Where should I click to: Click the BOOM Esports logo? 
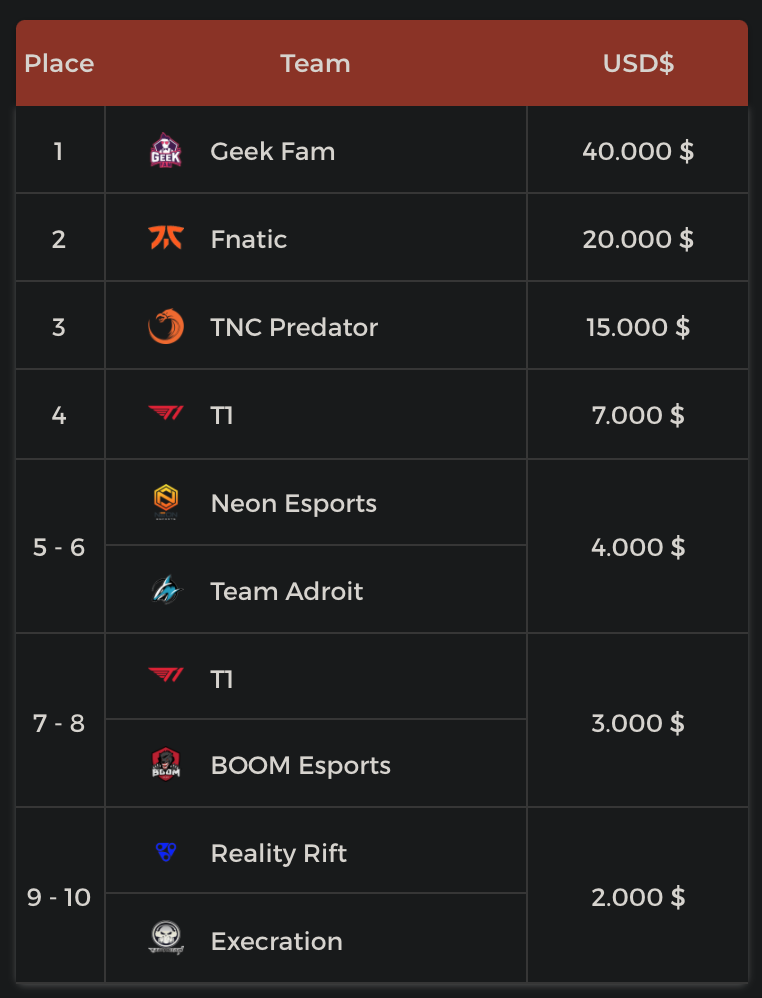(166, 765)
